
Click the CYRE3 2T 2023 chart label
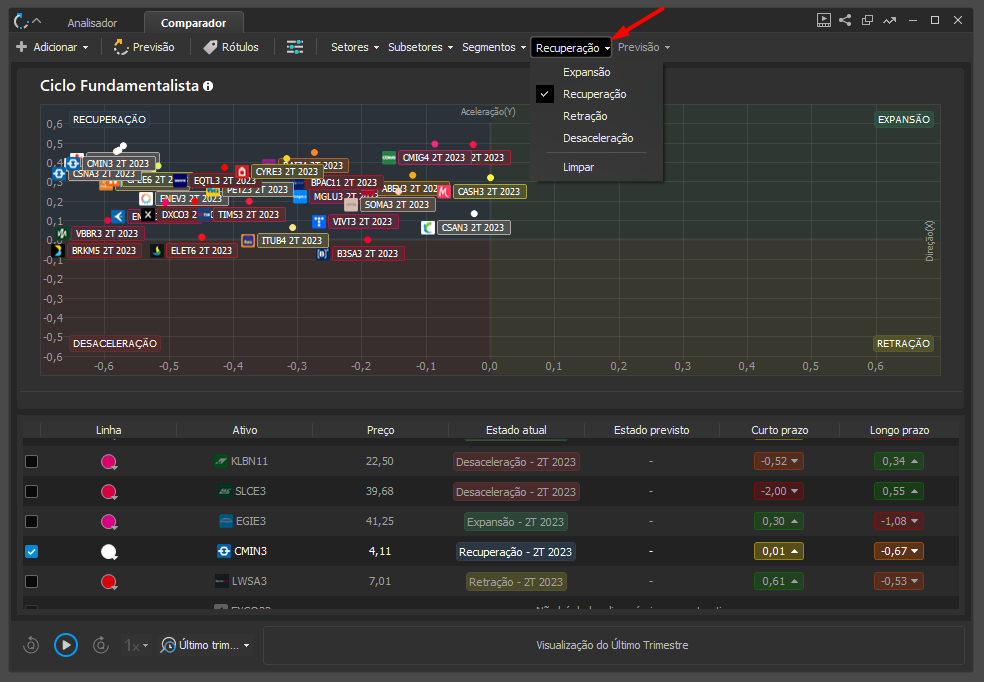click(287, 171)
